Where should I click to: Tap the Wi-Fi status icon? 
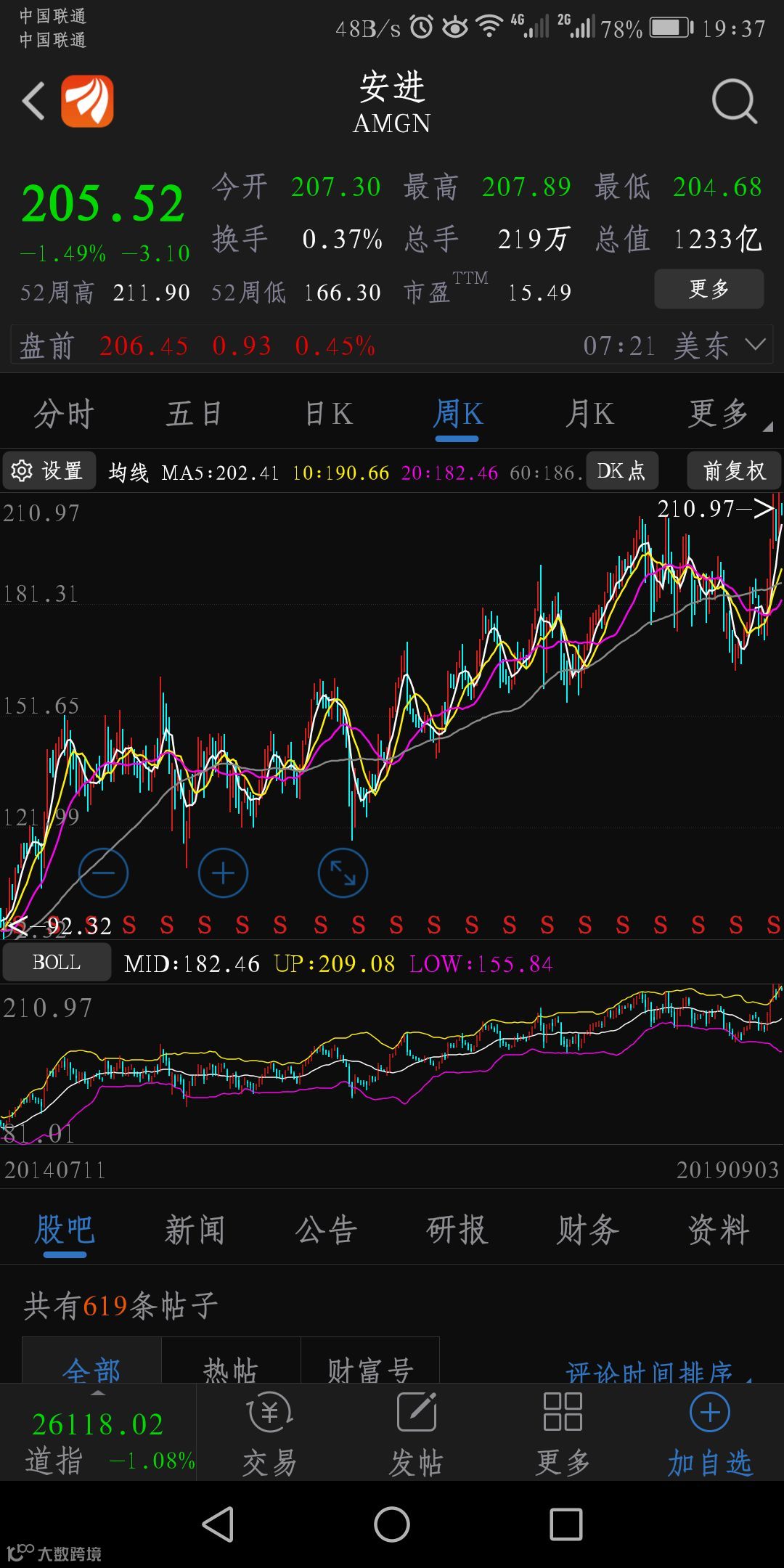coord(490,28)
